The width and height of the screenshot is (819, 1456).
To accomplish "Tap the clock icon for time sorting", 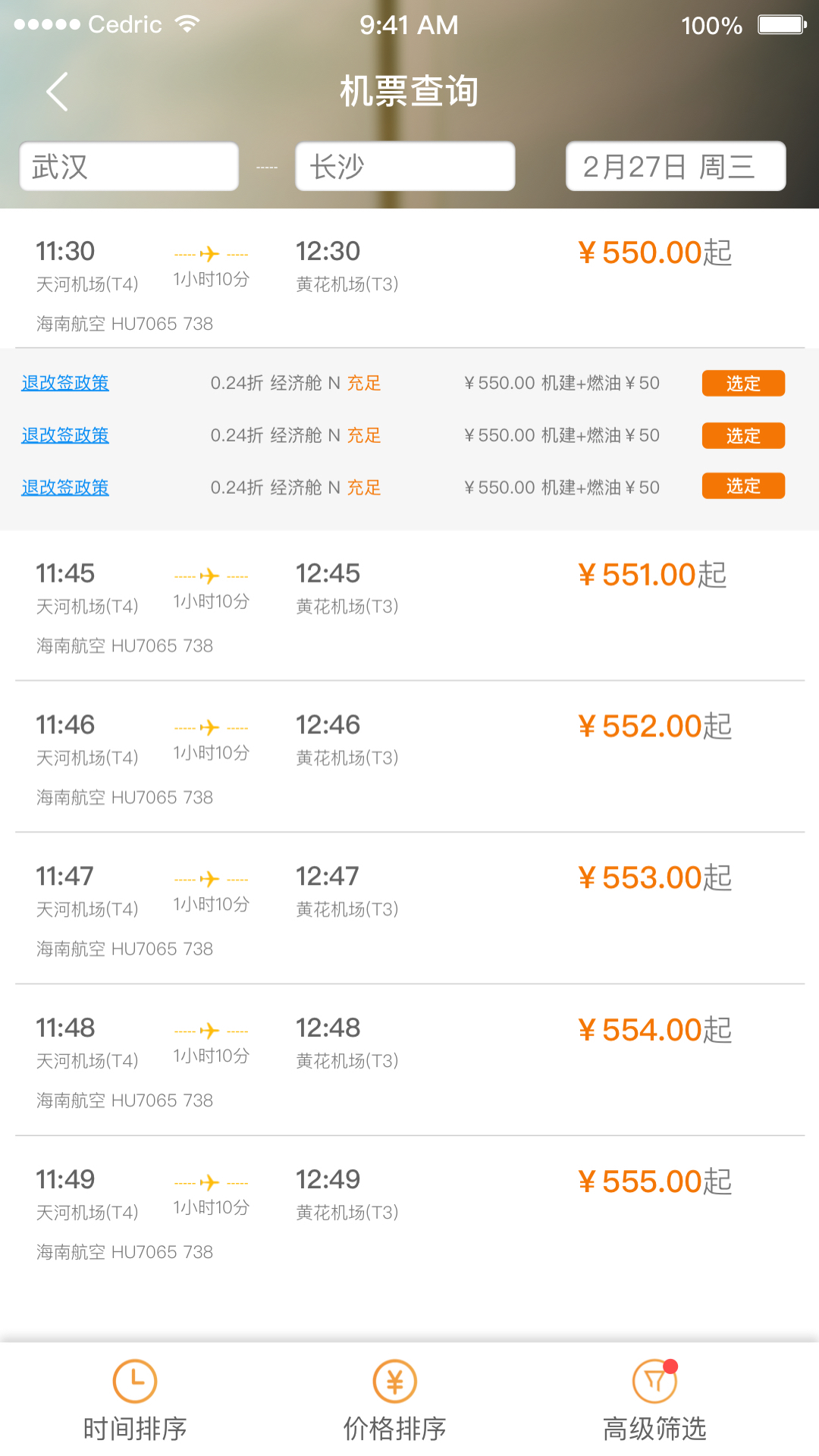I will coord(135,1381).
